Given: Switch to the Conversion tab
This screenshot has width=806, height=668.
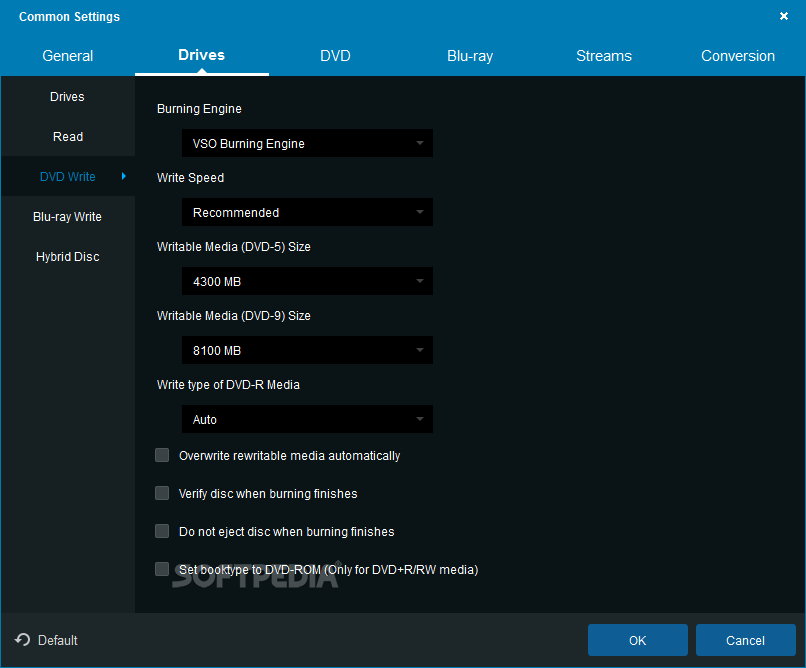Looking at the screenshot, I should tap(738, 55).
